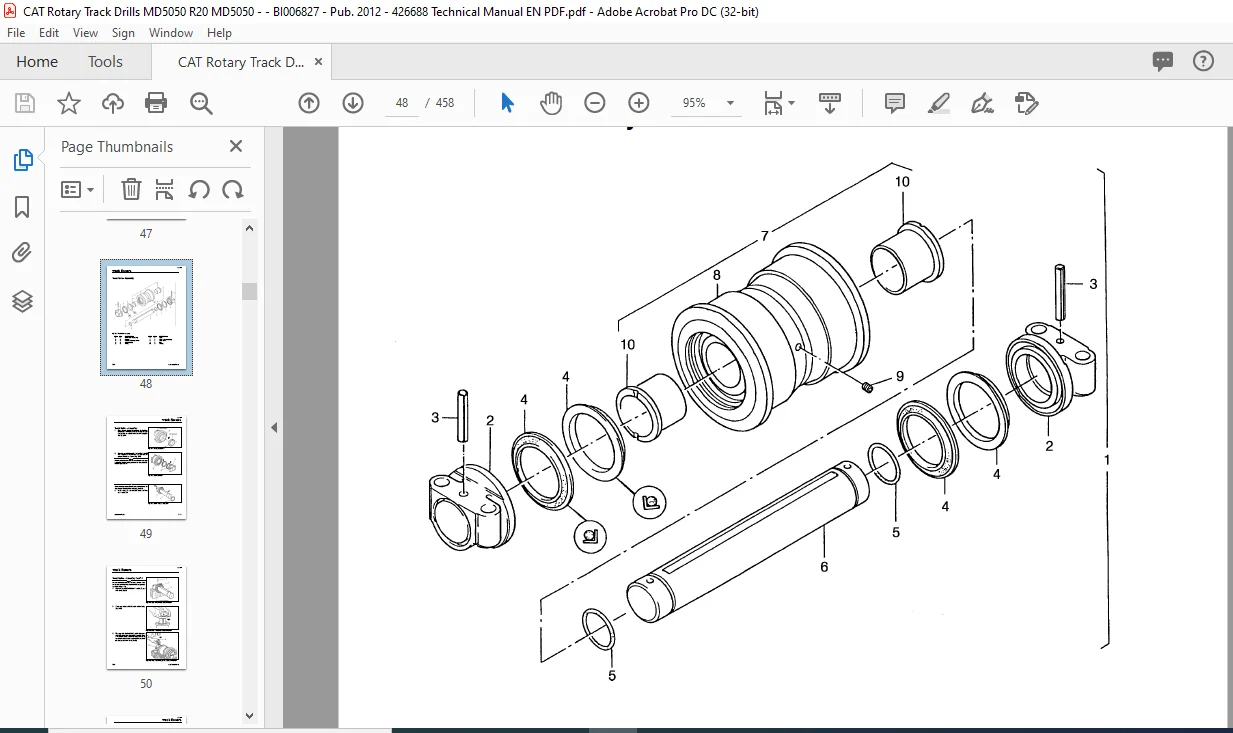Viewport: 1233px width, 733px height.
Task: Choose the arrow Selection tool
Action: click(x=507, y=103)
